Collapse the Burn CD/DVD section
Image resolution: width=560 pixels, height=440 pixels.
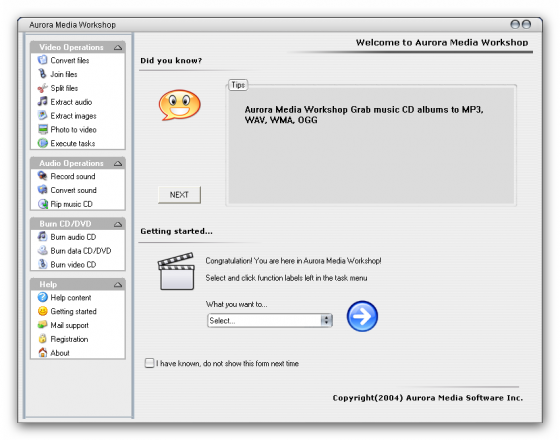(118, 224)
